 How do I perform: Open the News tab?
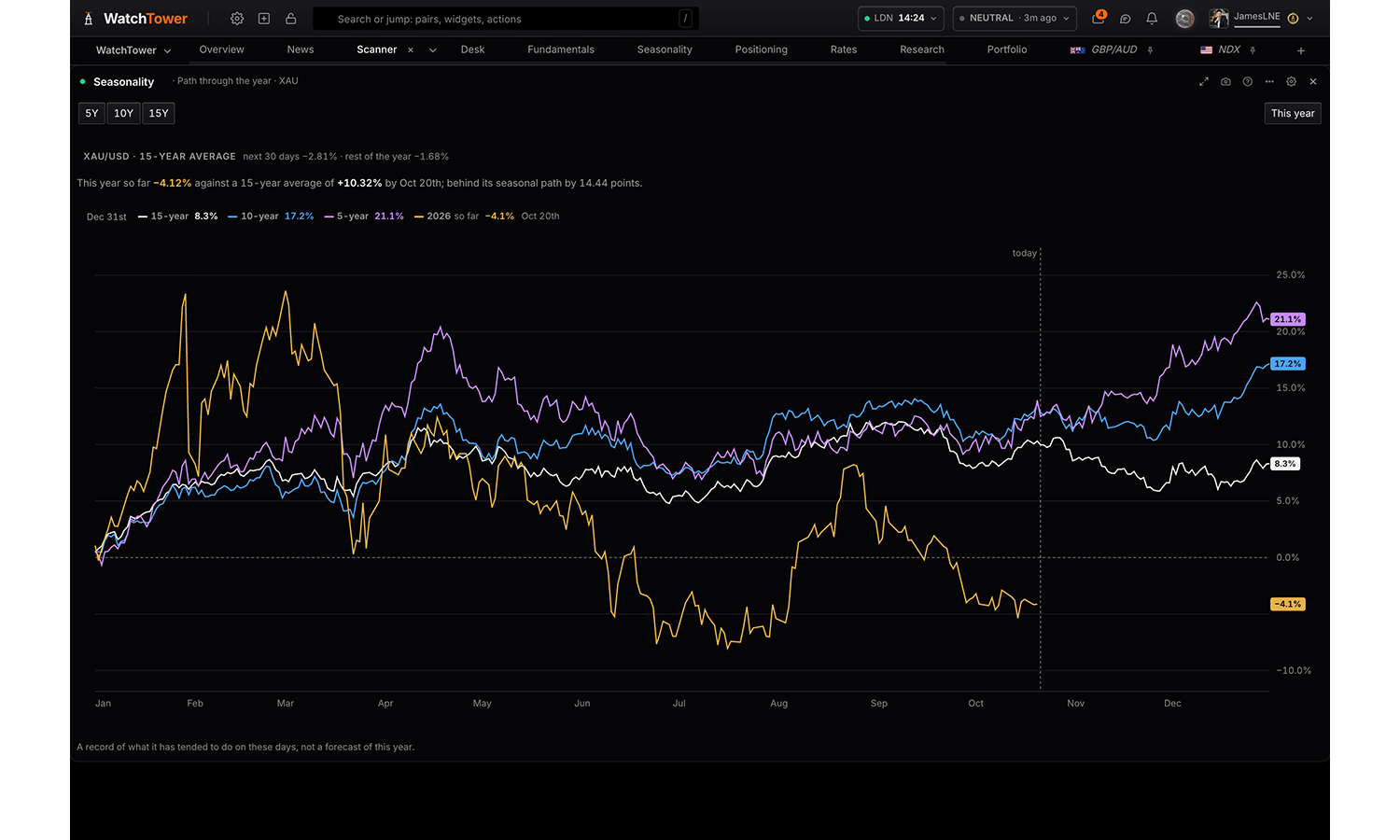pos(301,50)
